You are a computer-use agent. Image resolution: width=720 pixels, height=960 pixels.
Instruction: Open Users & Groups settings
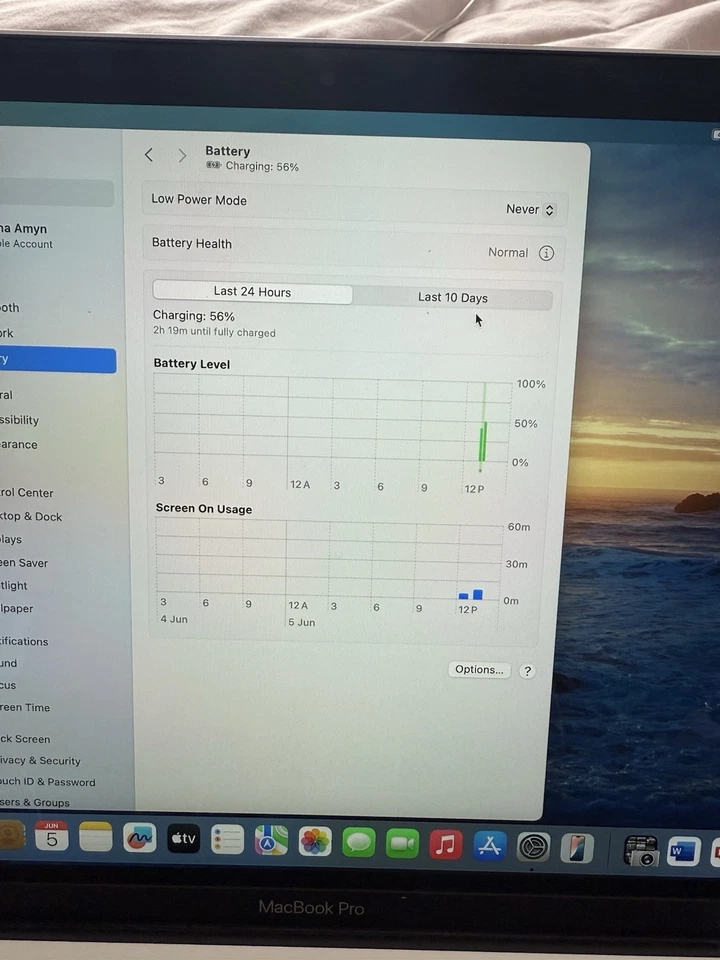(35, 802)
